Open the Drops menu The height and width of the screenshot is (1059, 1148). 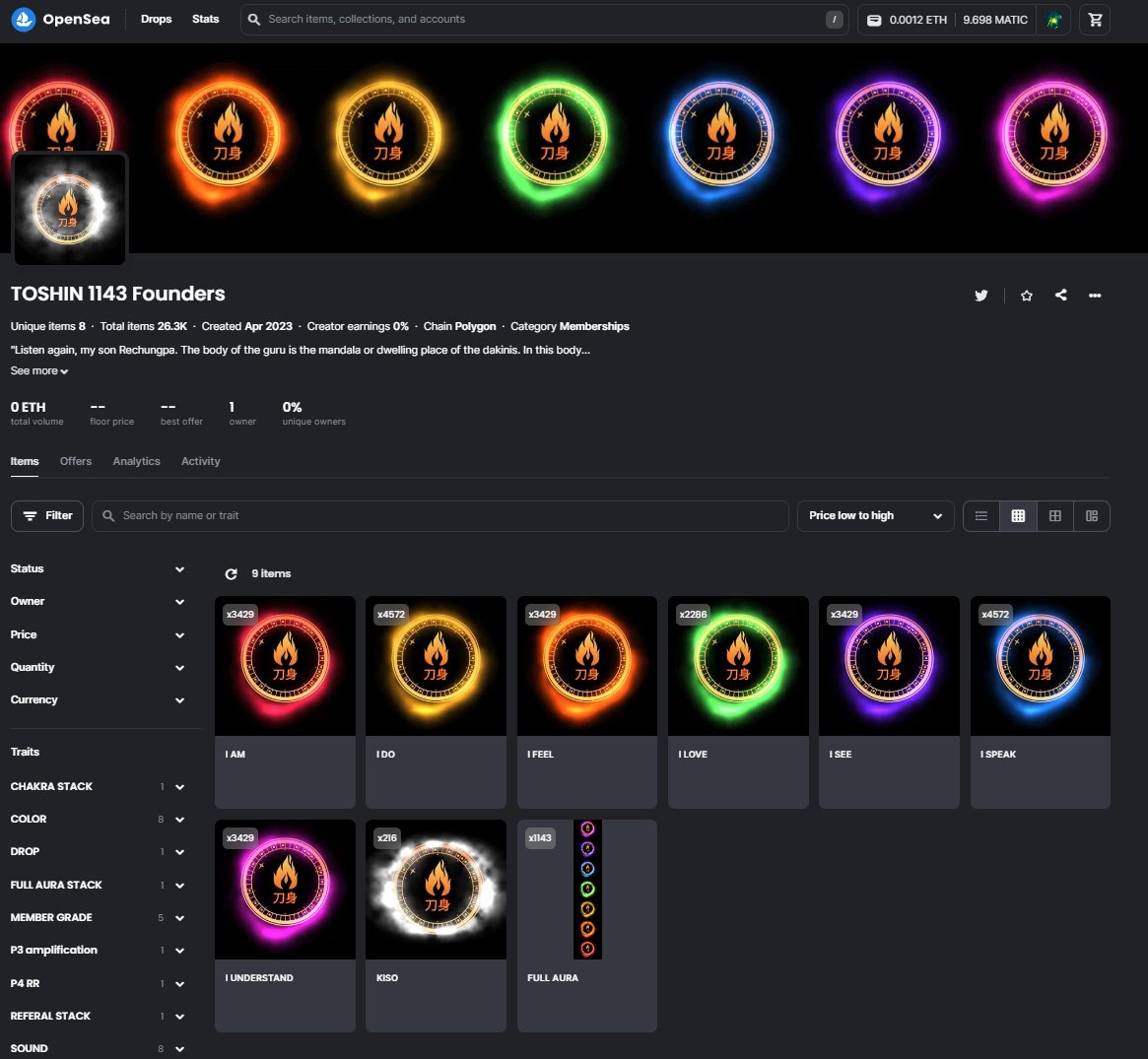[x=156, y=19]
